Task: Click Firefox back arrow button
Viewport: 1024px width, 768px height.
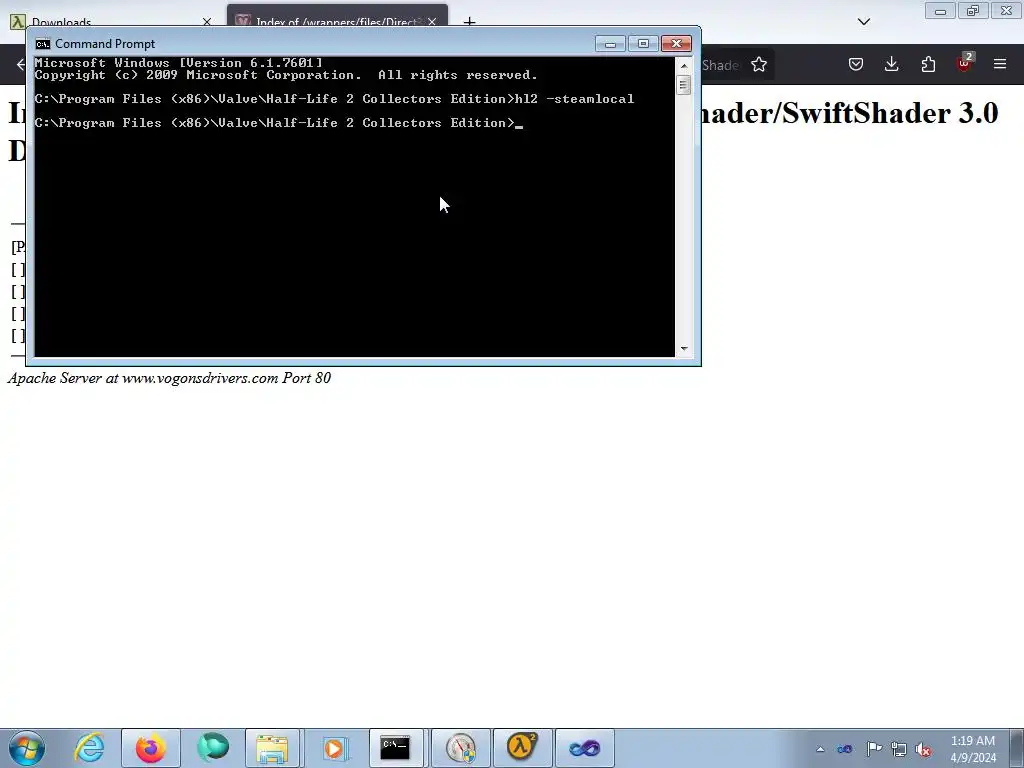Action: [x=20, y=64]
